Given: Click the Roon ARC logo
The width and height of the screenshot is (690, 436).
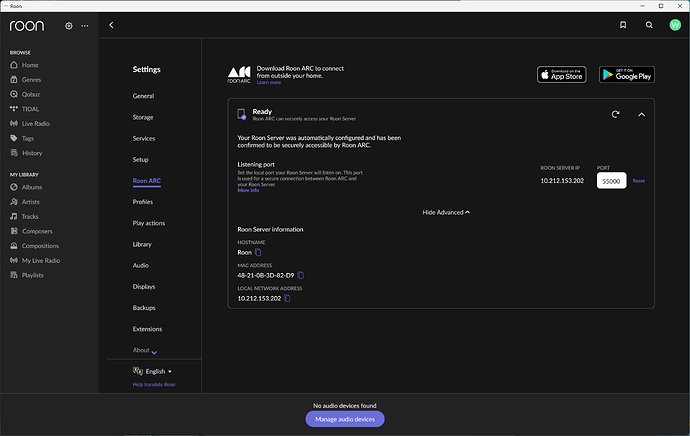Looking at the screenshot, I should [x=239, y=75].
